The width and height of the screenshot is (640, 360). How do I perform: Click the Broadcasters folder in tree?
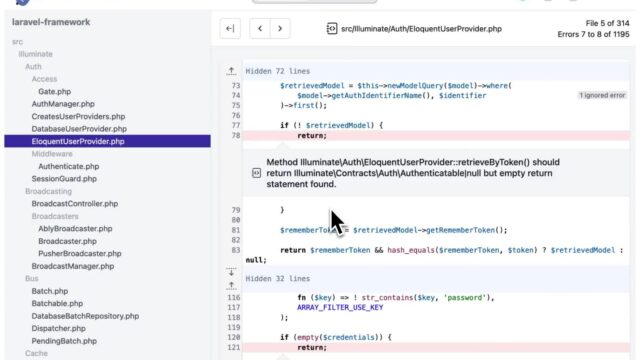pos(55,216)
